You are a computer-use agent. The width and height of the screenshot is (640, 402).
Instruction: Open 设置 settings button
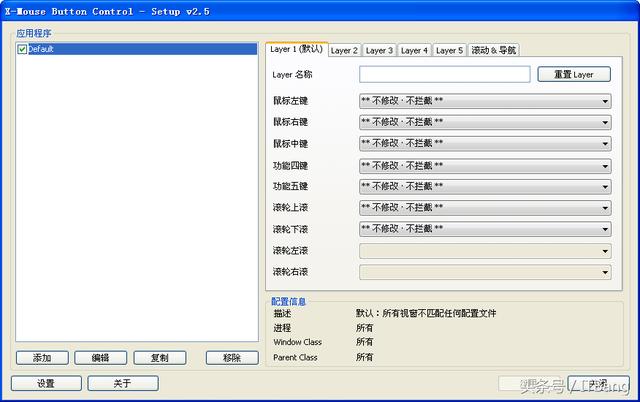pyautogui.click(x=46, y=383)
